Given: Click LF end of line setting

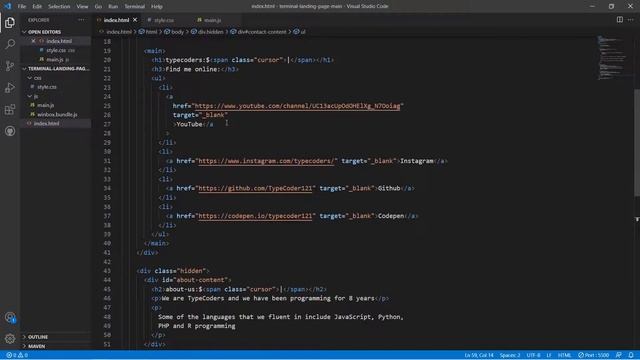Looking at the screenshot, I should (549, 355).
